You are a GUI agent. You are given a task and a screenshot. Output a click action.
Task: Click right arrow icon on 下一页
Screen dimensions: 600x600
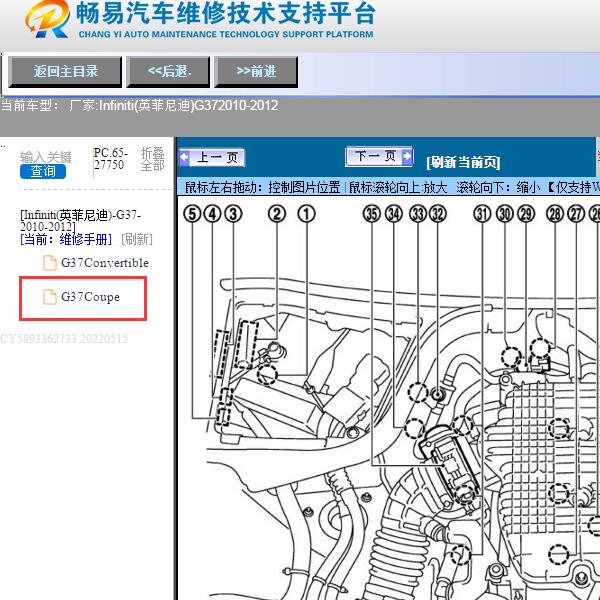point(407,156)
